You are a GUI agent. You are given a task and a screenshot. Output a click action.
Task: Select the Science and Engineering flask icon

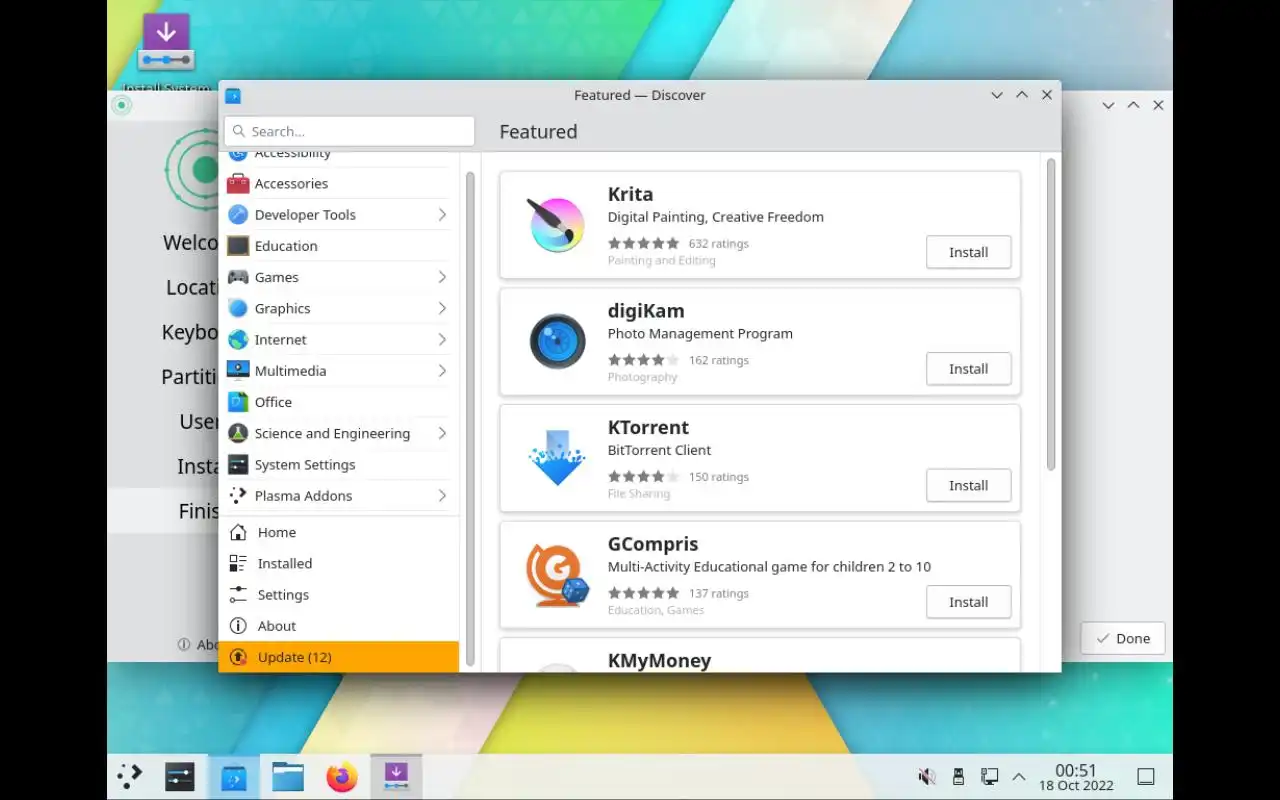(x=238, y=433)
